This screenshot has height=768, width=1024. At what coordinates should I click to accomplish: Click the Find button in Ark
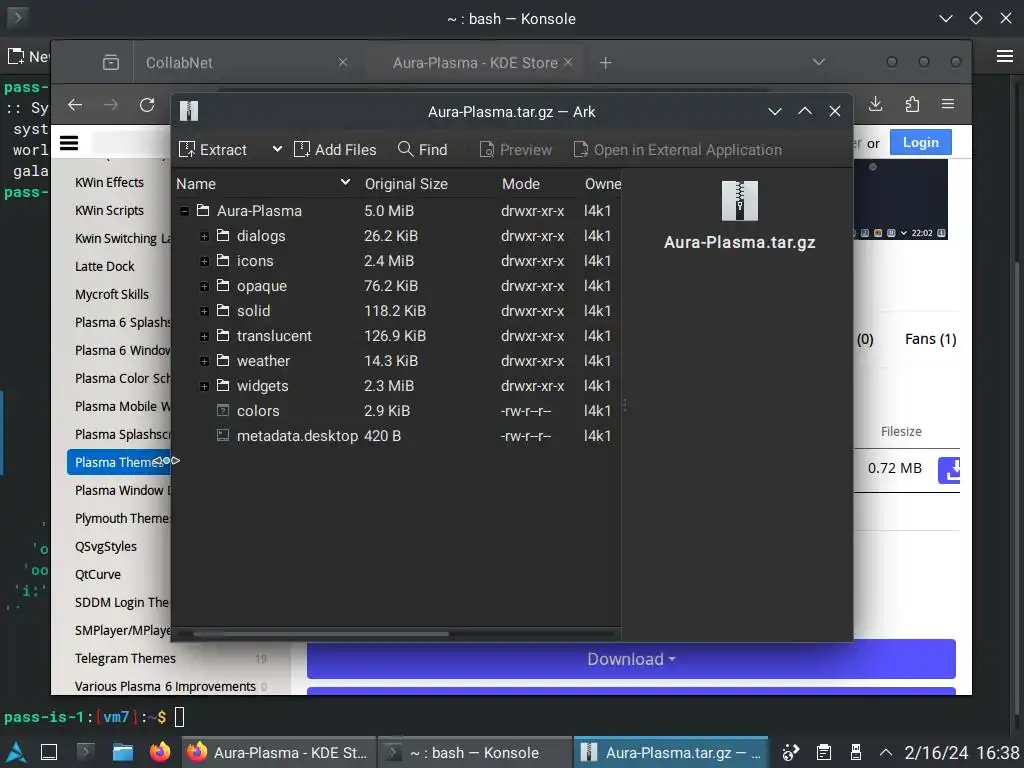coord(423,150)
